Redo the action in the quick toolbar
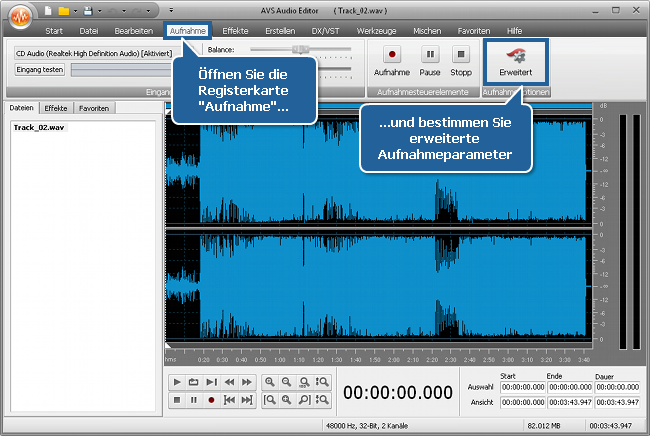 tap(136, 11)
